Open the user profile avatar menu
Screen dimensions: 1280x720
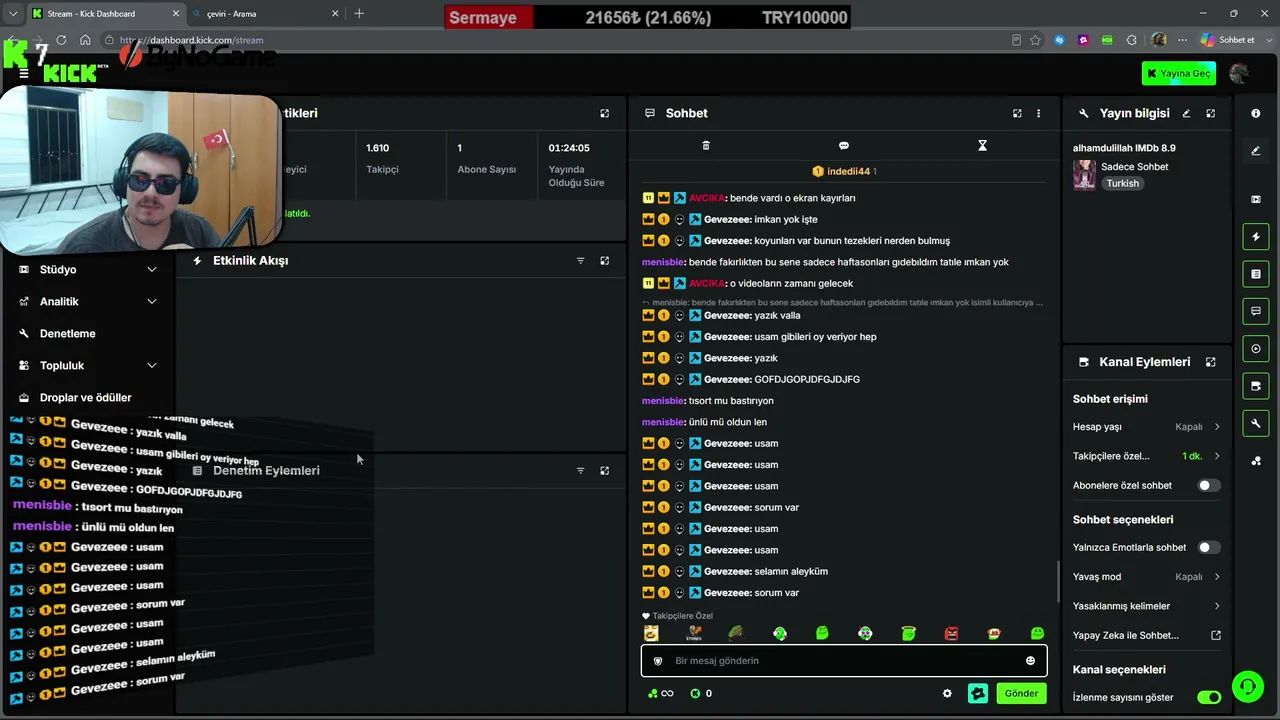(x=1239, y=73)
